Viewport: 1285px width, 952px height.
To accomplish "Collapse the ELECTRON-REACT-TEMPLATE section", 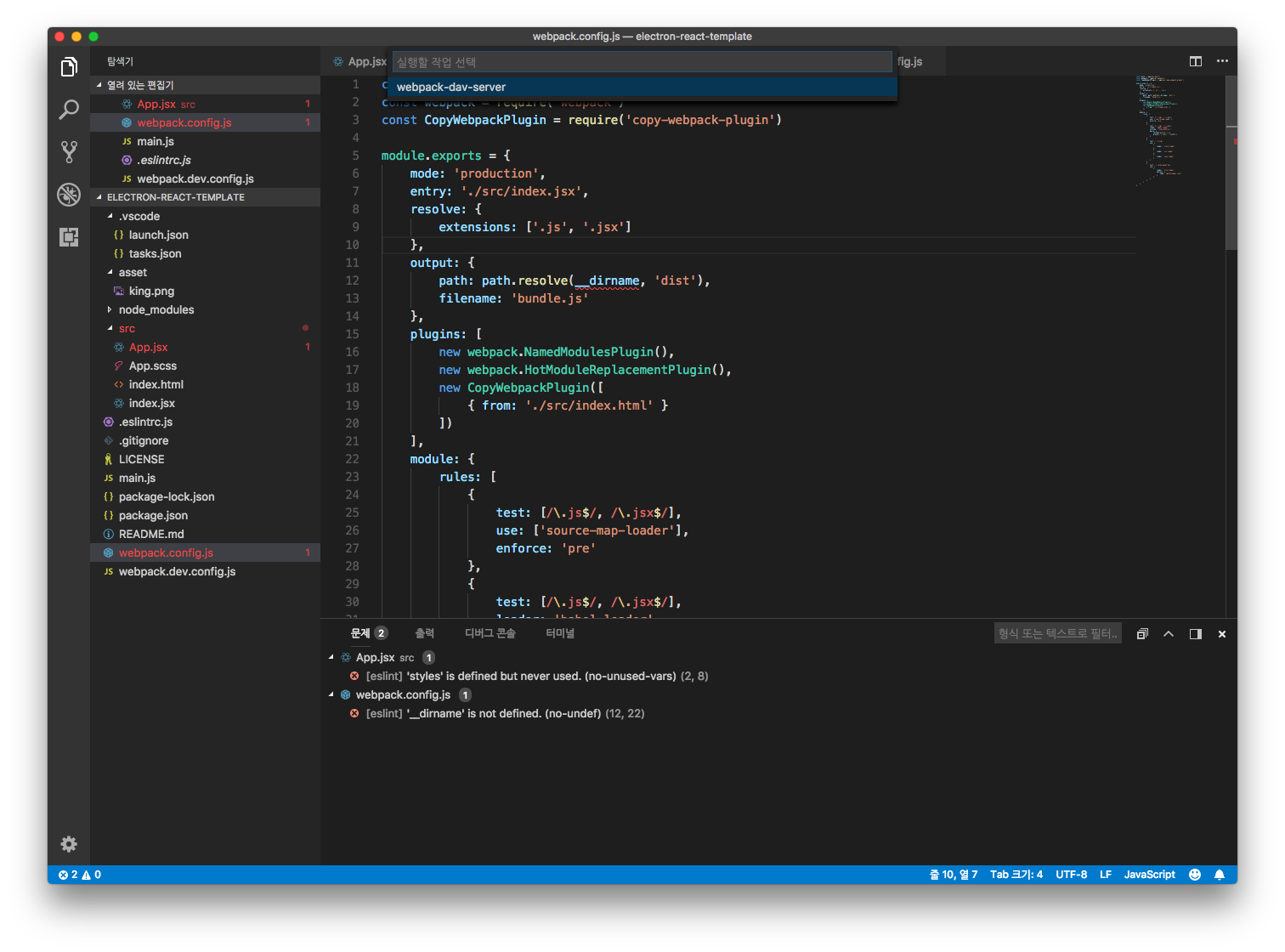I will coord(99,197).
